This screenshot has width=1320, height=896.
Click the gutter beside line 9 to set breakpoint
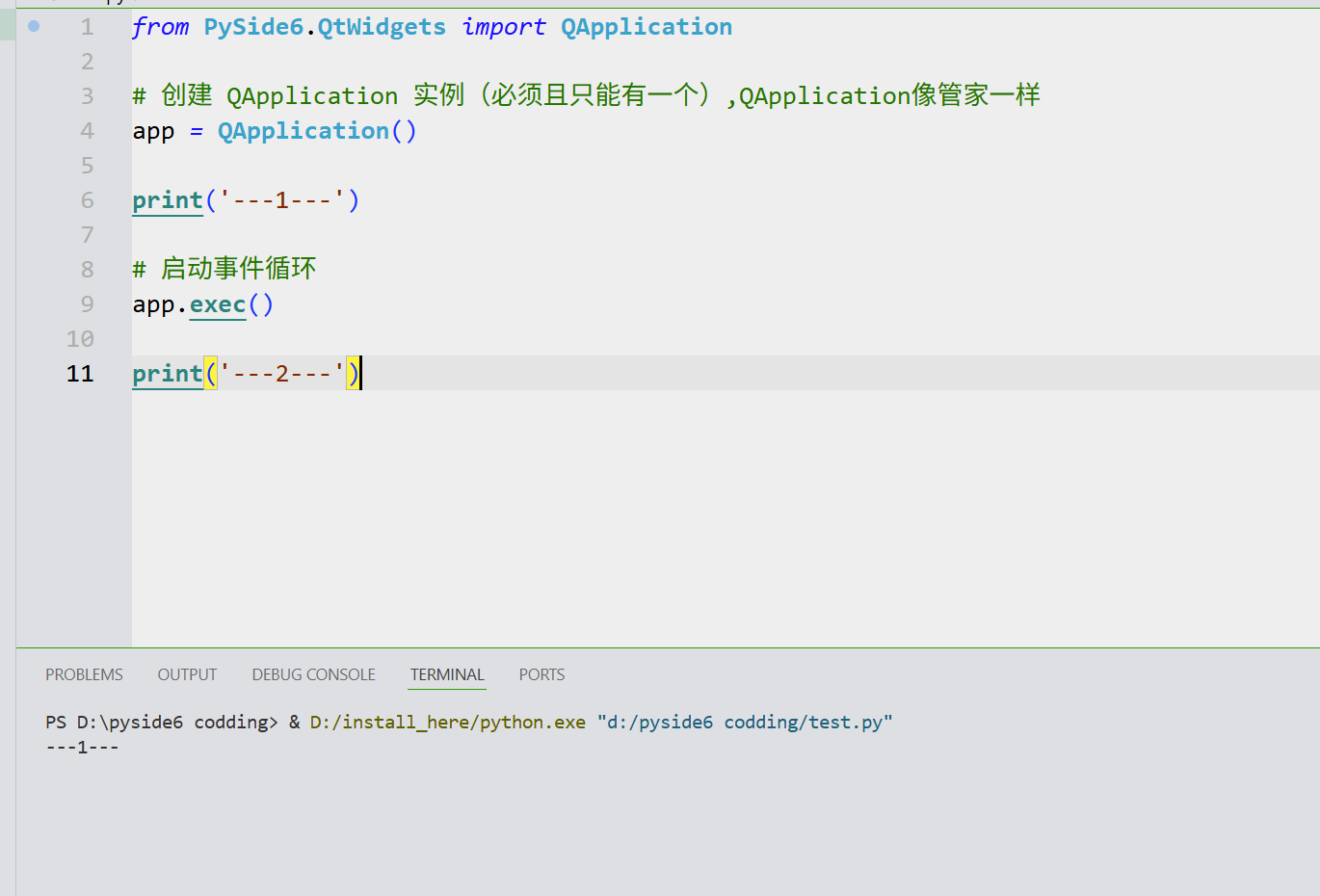pyautogui.click(x=34, y=303)
